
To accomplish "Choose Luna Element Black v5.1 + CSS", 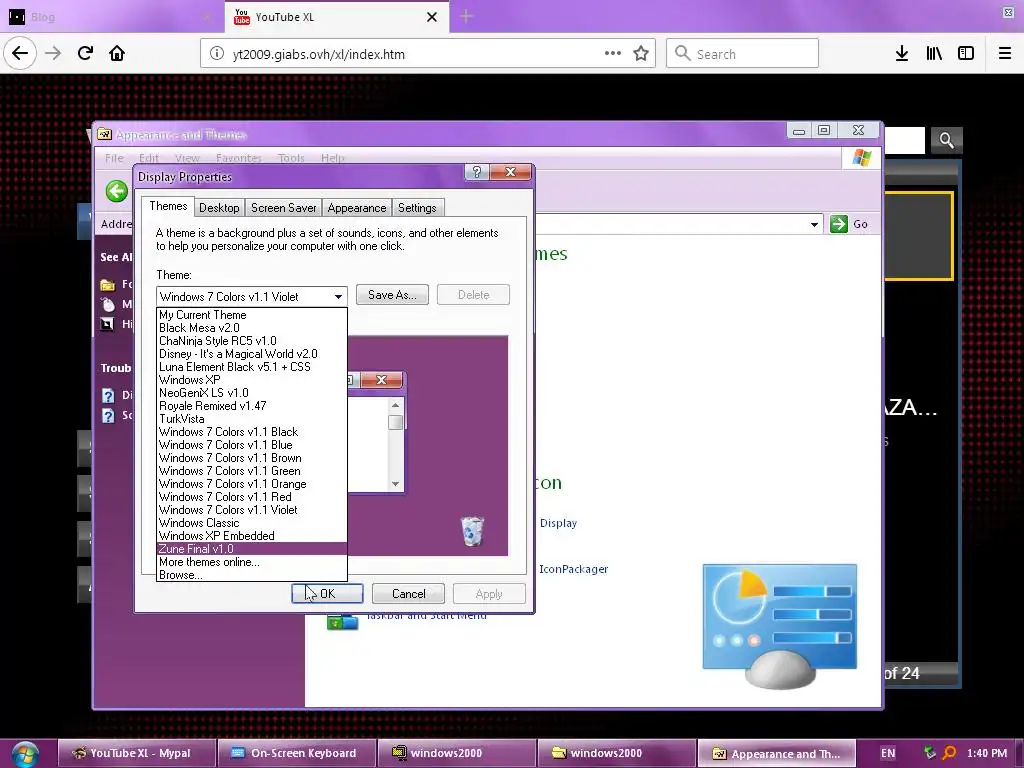I will [252, 367].
